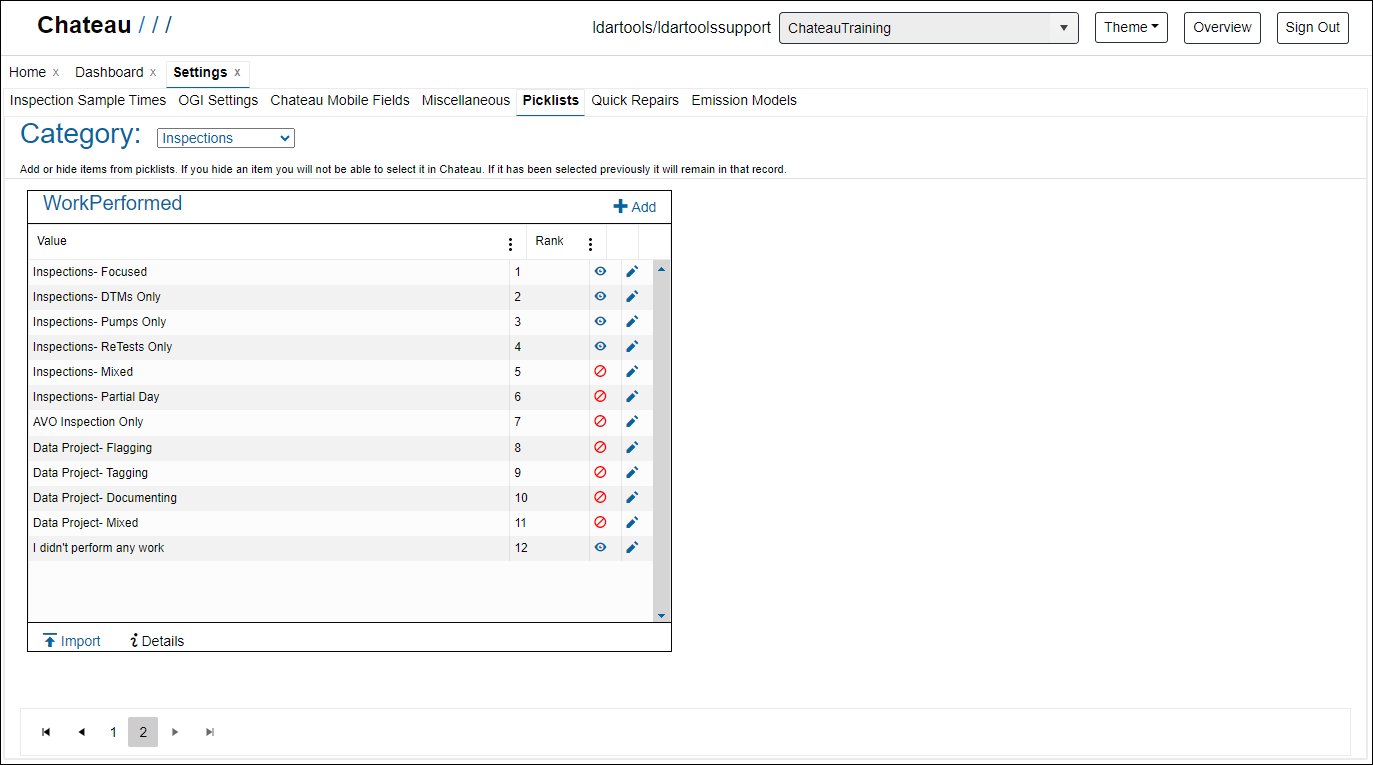Screen dimensions: 1373x765
Task: Edit the Data Project- Tagging item
Action: click(632, 472)
